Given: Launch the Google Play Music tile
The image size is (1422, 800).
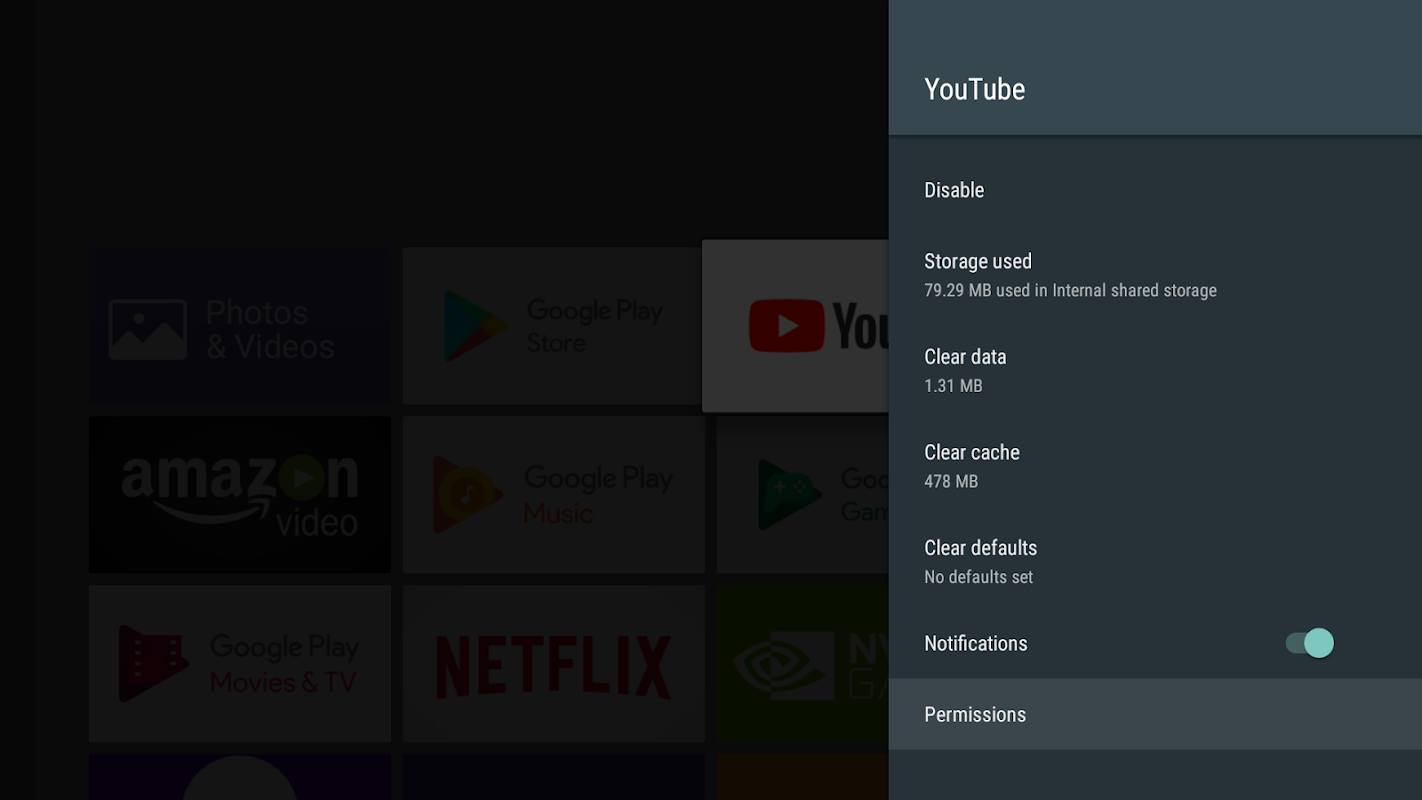Looking at the screenshot, I should [554, 495].
